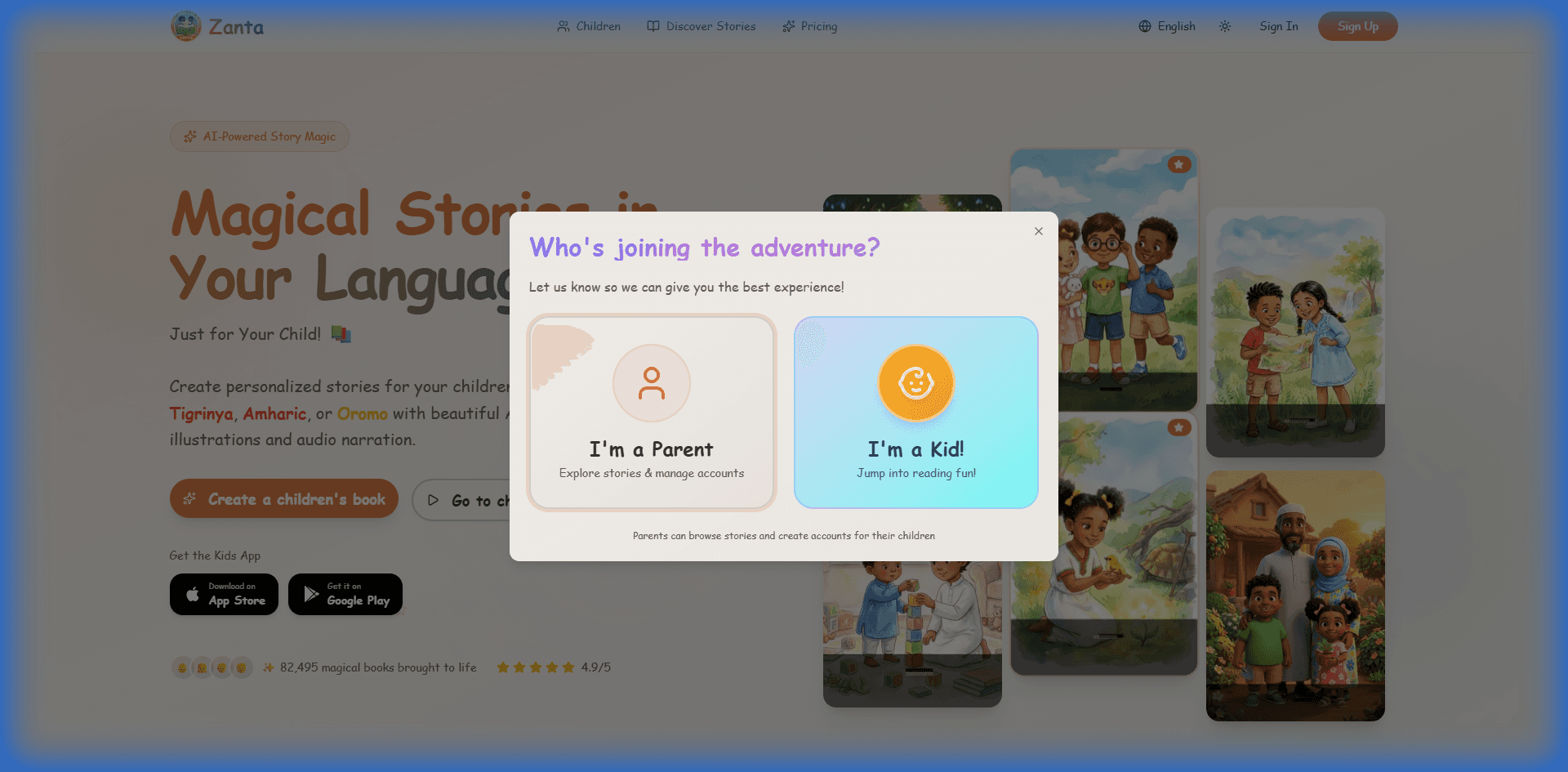Download on App Store badge

click(224, 594)
